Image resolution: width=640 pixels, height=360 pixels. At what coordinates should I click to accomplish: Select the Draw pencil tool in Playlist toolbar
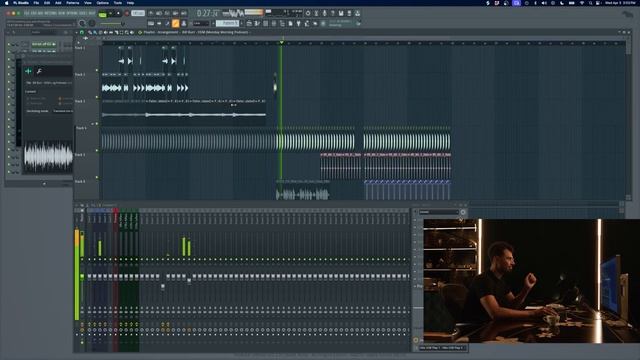click(x=90, y=32)
